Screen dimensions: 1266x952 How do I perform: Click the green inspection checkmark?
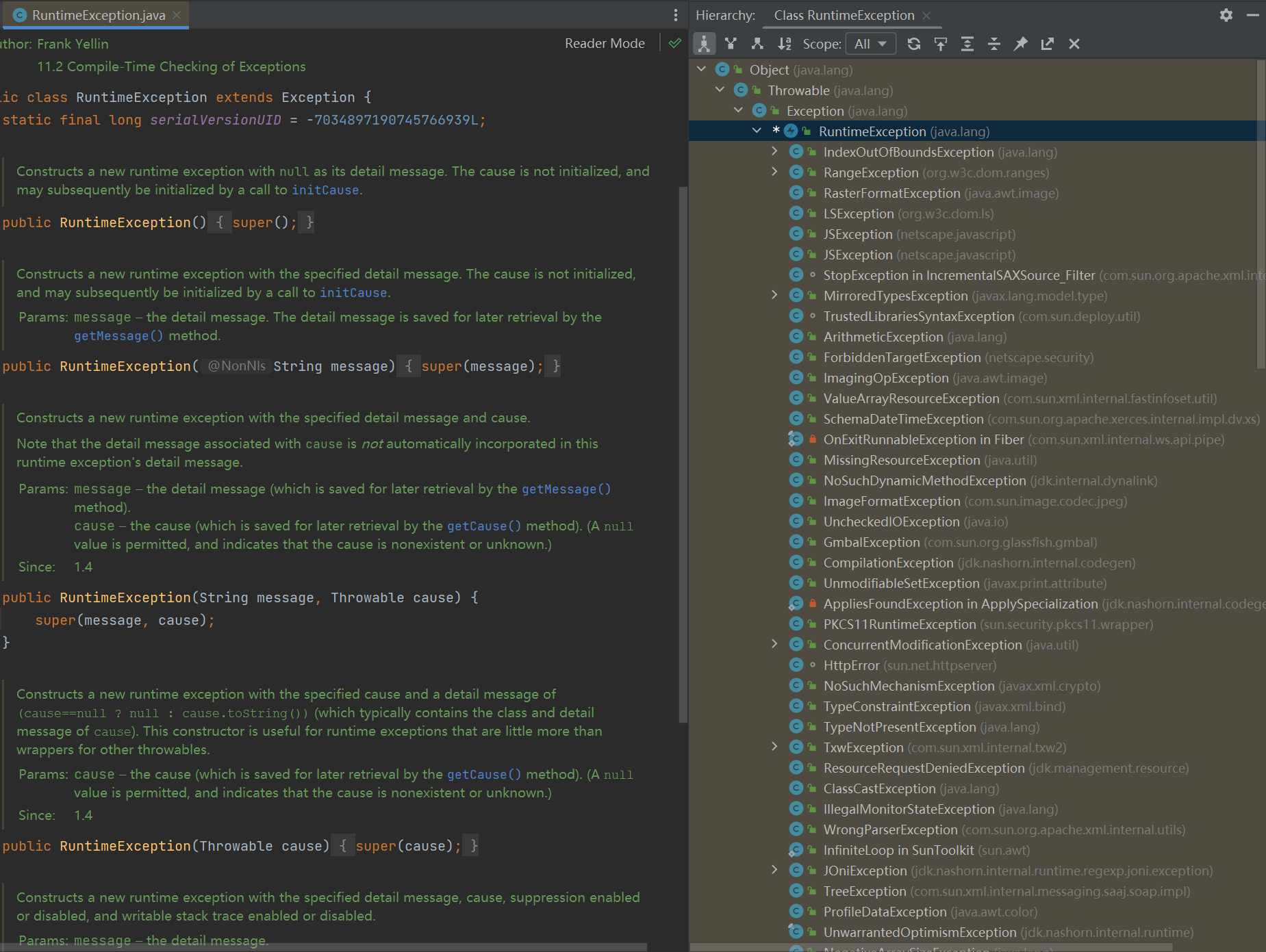tap(675, 43)
